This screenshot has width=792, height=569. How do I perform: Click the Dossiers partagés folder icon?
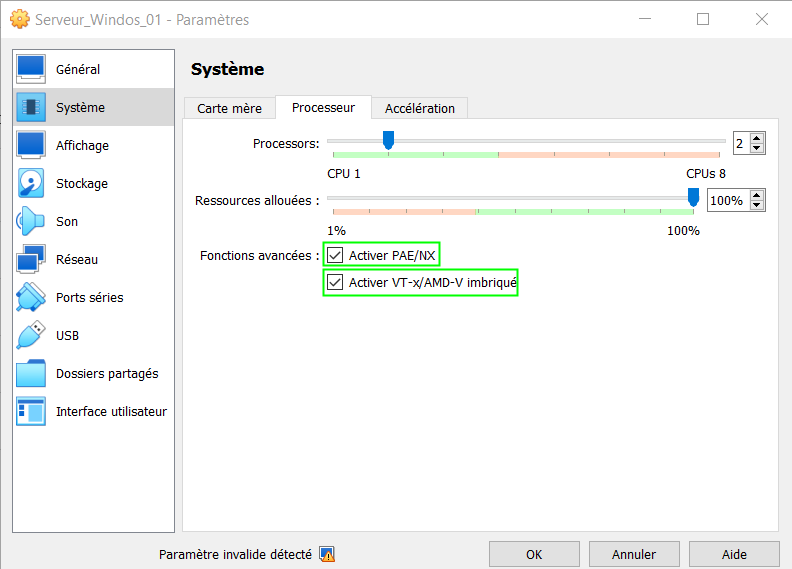click(x=31, y=373)
